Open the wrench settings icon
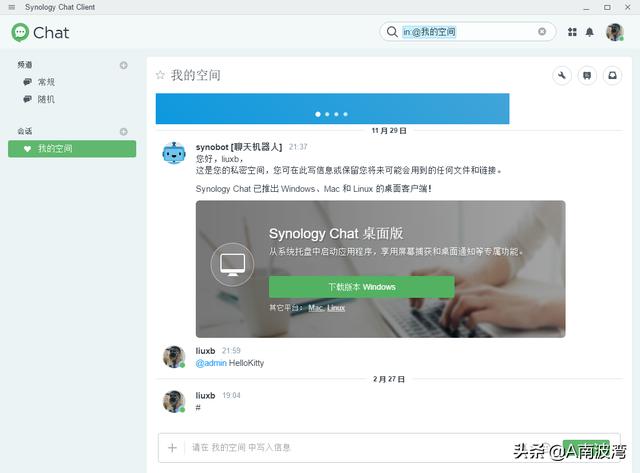The width and height of the screenshot is (640, 473). (x=562, y=76)
